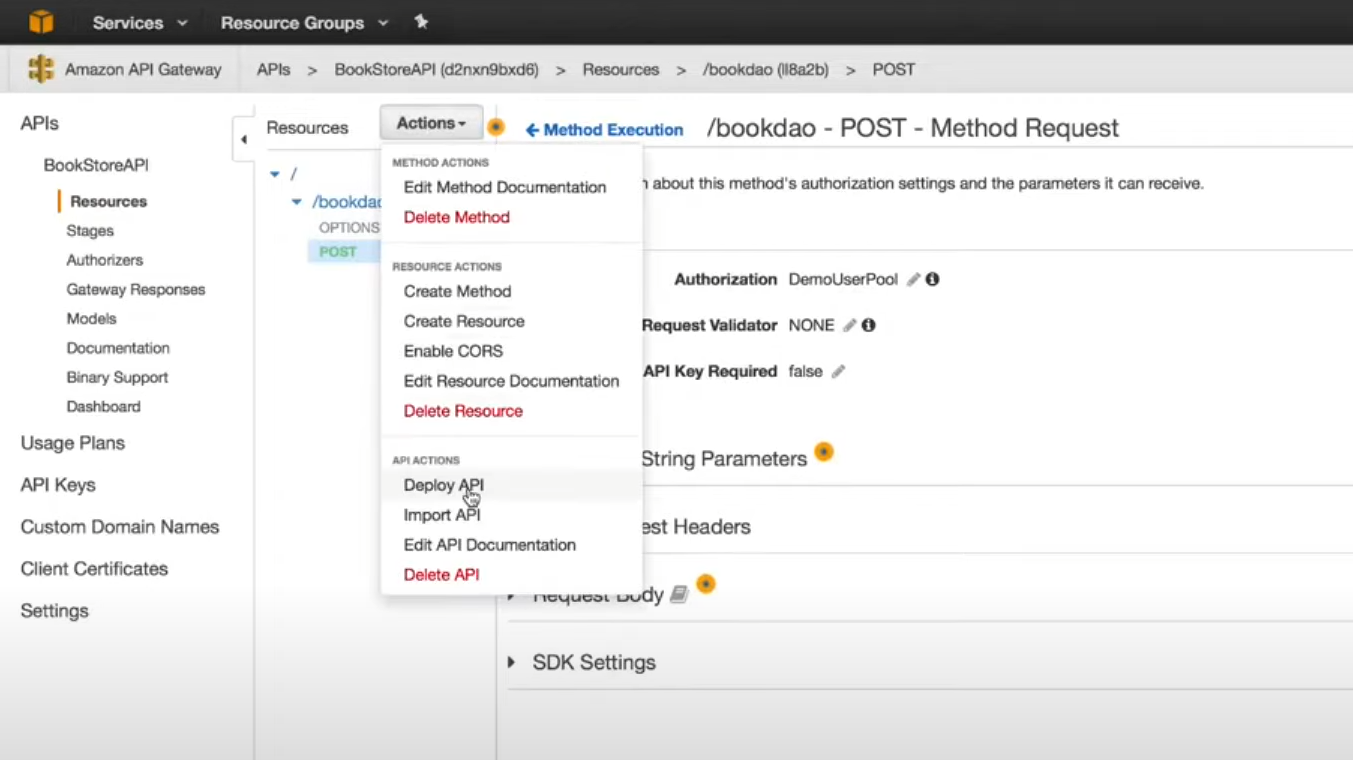Click DemoUserPool authorization value
The height and width of the screenshot is (760, 1353).
tap(843, 280)
